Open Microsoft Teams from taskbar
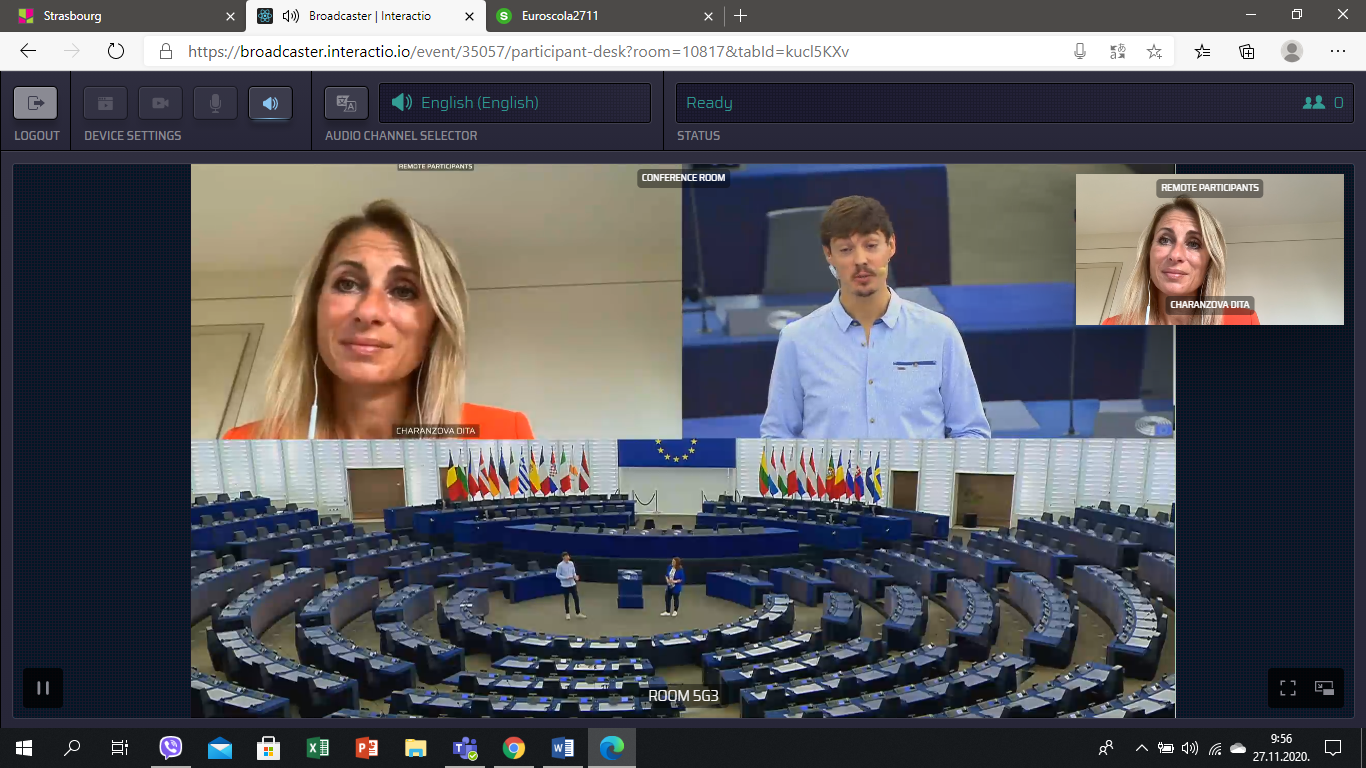Viewport: 1366px width, 768px height. point(465,748)
